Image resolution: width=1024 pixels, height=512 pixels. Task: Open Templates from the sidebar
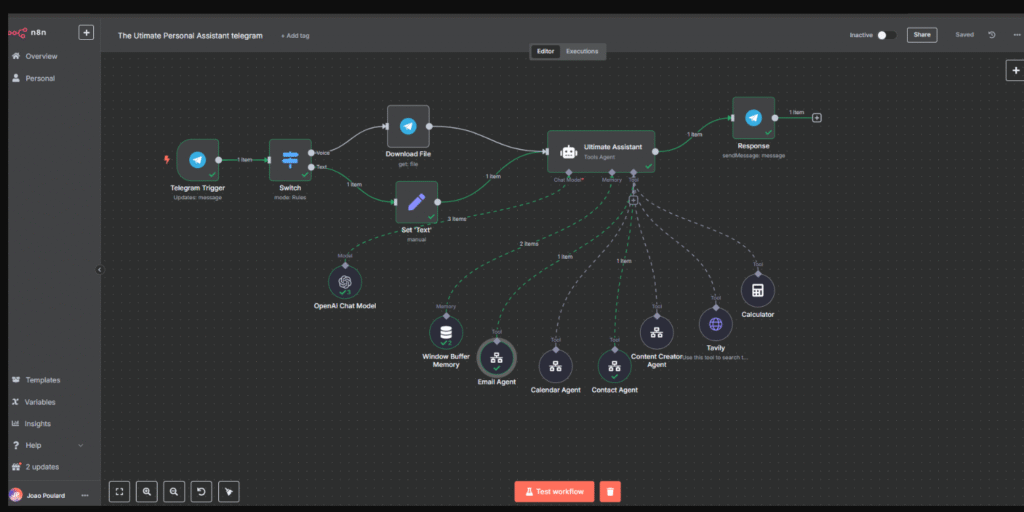coord(42,380)
